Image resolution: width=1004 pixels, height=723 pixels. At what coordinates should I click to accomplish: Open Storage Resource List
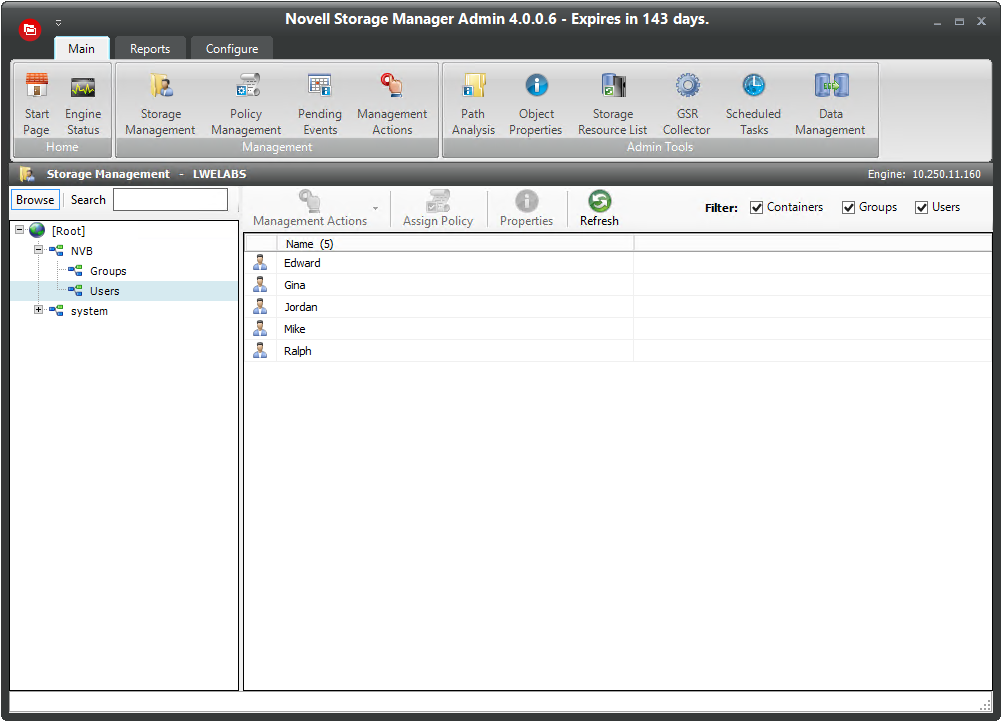(x=613, y=103)
